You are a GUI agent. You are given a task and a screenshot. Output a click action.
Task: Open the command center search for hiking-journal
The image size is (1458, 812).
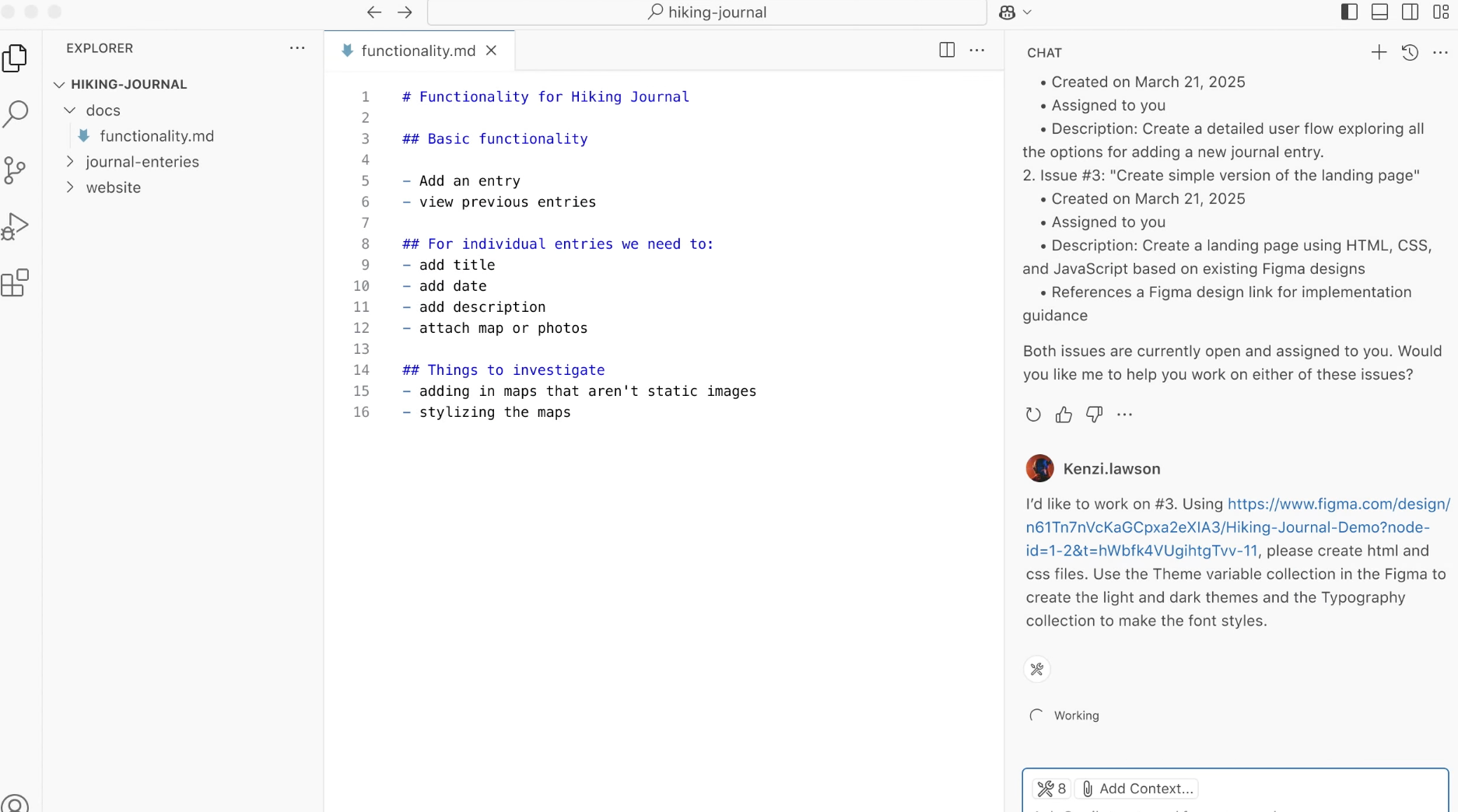point(707,12)
